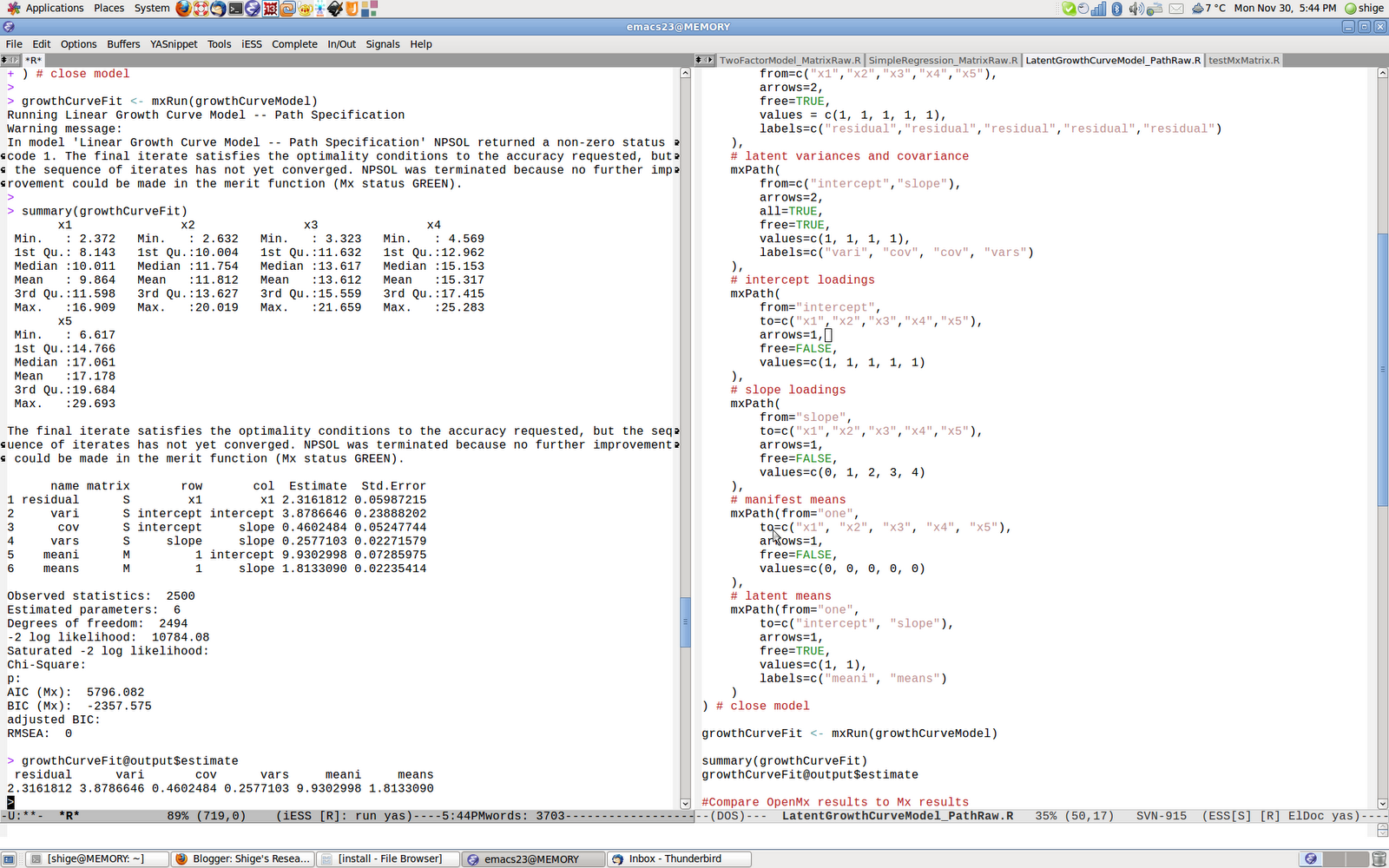1389x868 pixels.
Task: Open the red 13 grid launcher icon
Action: (x=270, y=9)
